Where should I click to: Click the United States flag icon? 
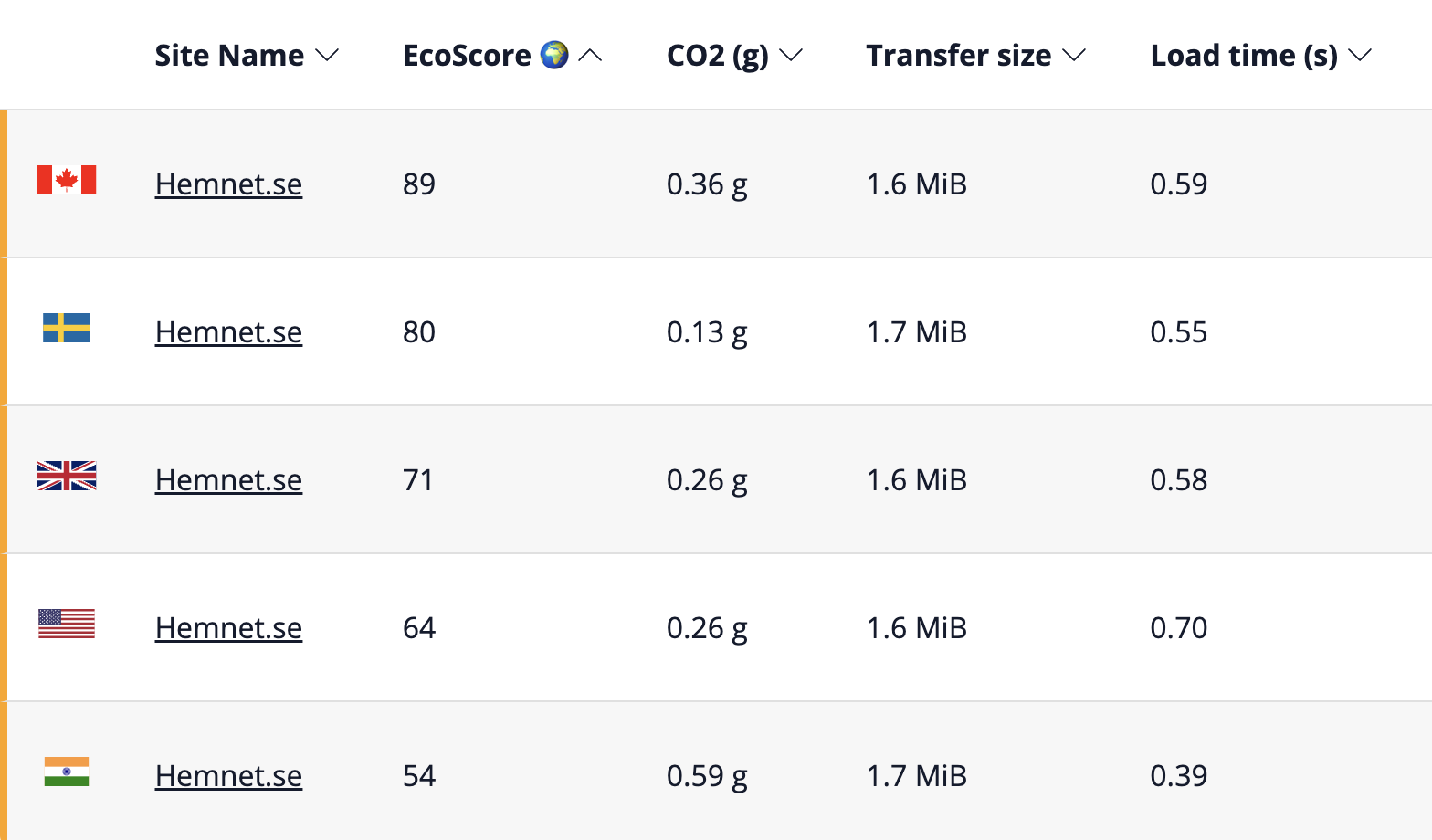click(67, 624)
